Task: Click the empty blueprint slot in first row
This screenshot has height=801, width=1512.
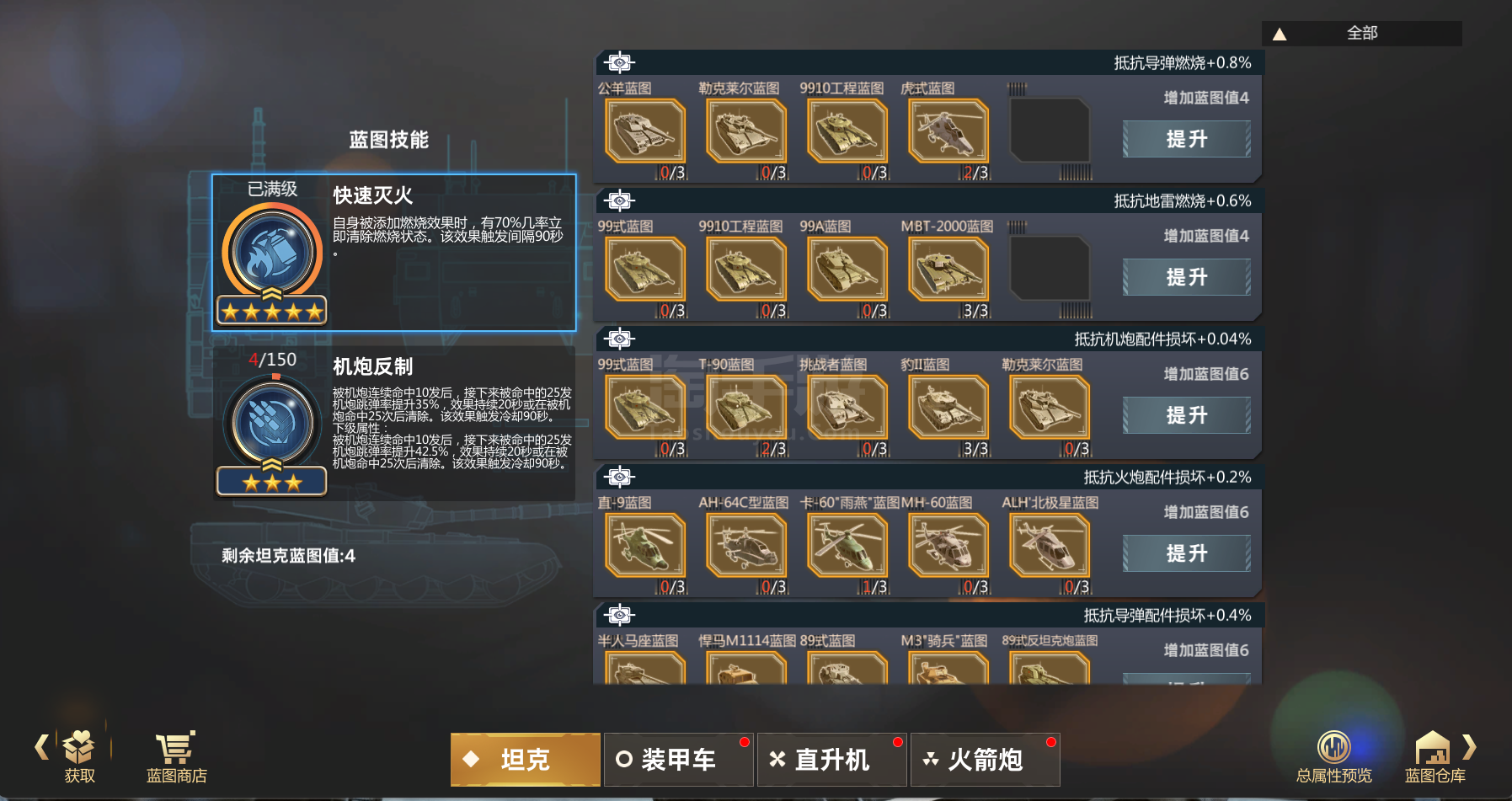Action: click(1050, 131)
